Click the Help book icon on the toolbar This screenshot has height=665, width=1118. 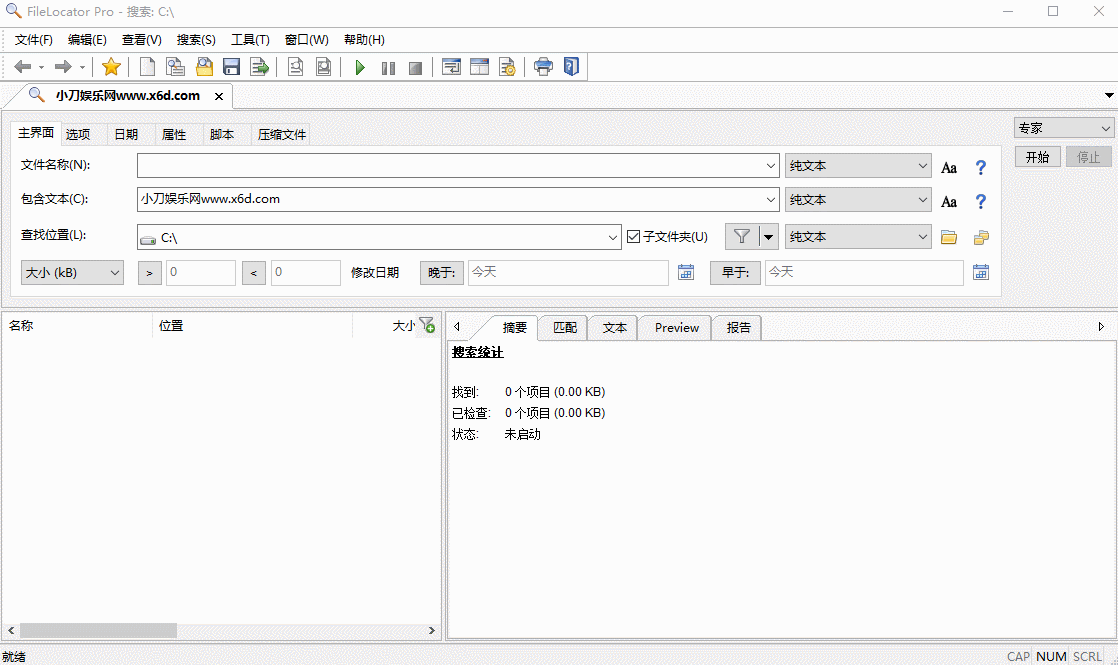coord(571,66)
